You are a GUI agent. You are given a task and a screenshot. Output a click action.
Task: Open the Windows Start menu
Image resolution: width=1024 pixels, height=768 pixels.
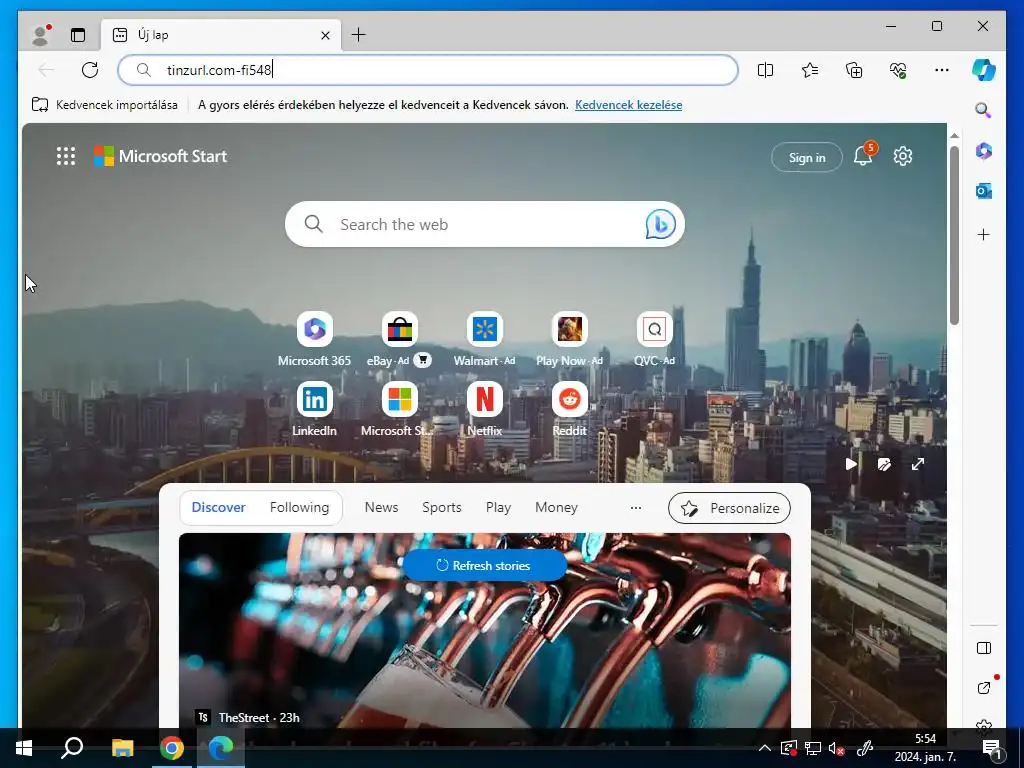(x=24, y=748)
